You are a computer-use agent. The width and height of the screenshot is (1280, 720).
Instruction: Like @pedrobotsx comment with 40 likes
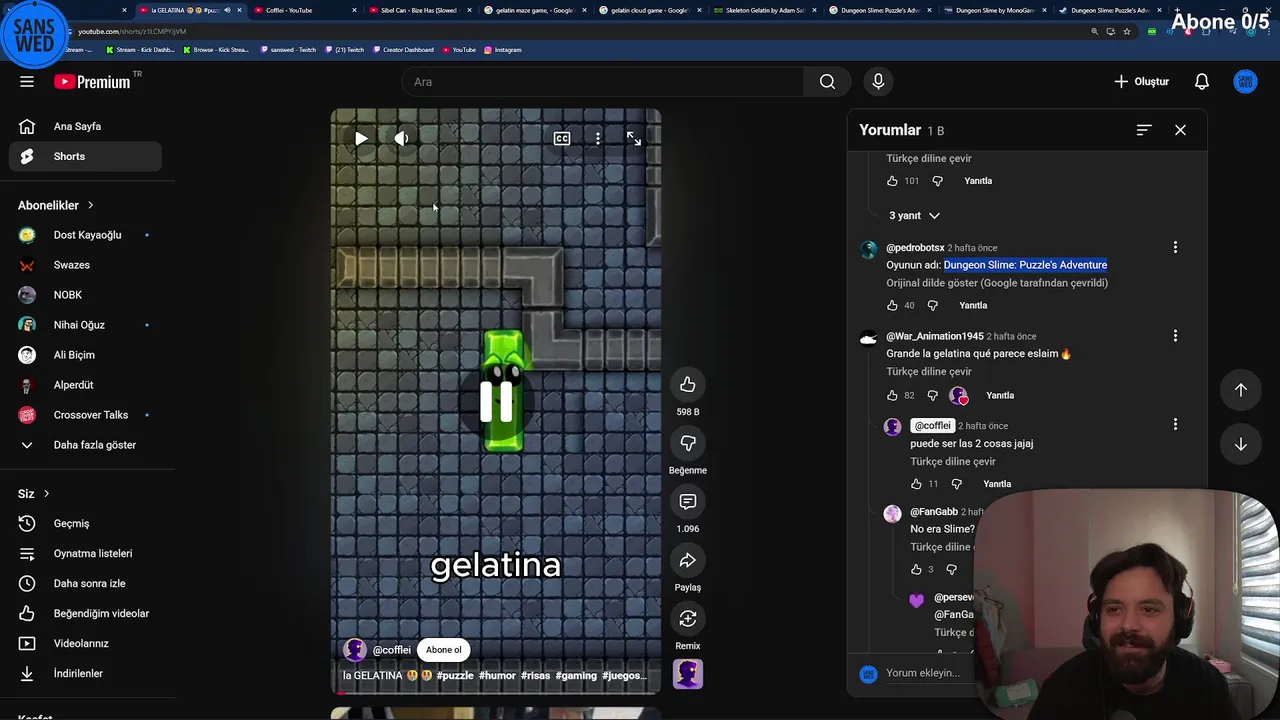pyautogui.click(x=892, y=305)
